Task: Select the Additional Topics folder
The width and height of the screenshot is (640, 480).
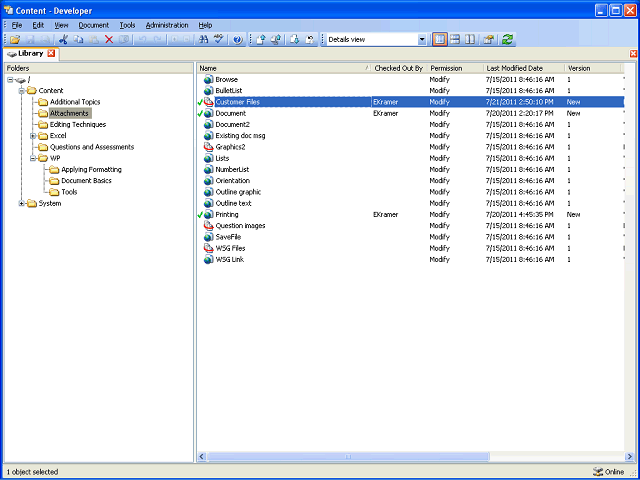Action: coord(75,102)
